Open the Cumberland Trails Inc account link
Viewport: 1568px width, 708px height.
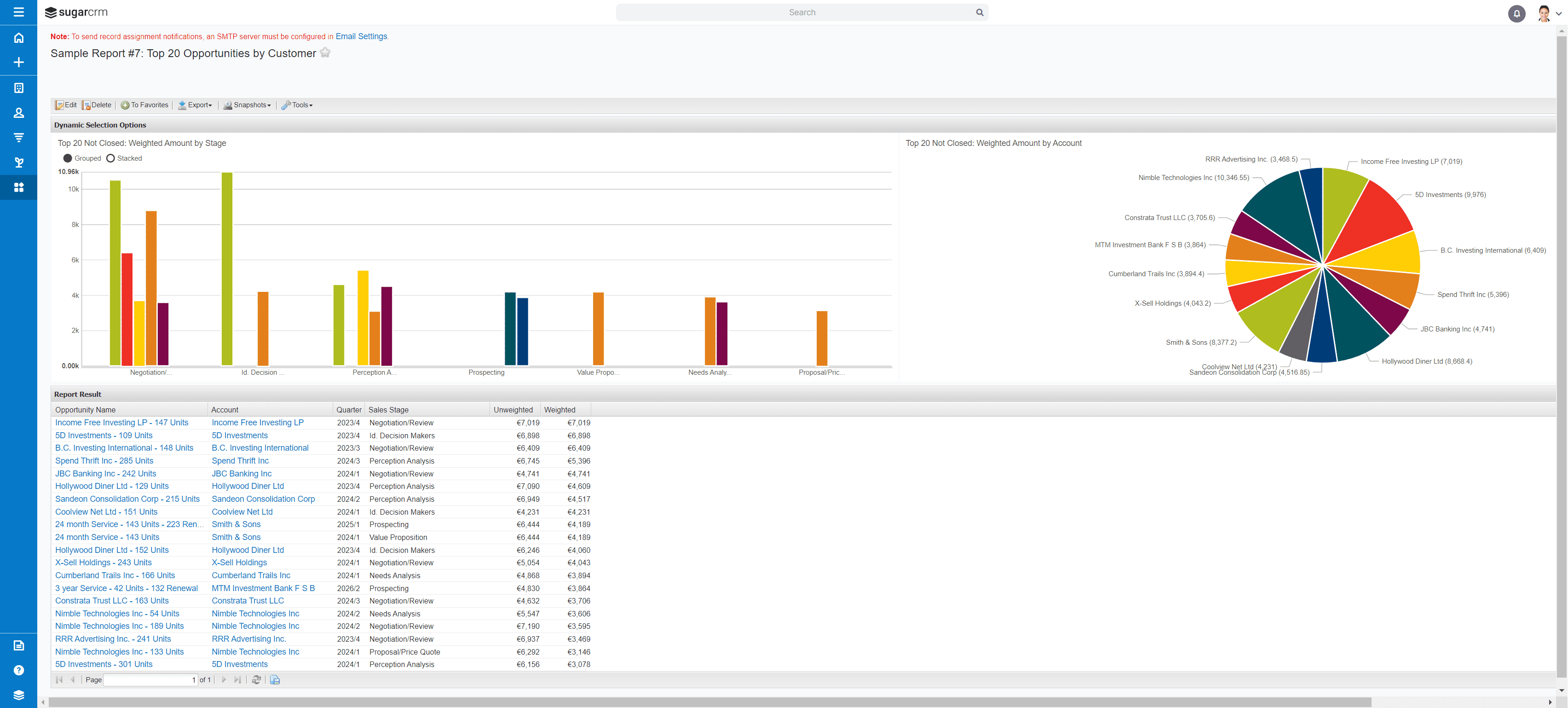click(x=251, y=575)
